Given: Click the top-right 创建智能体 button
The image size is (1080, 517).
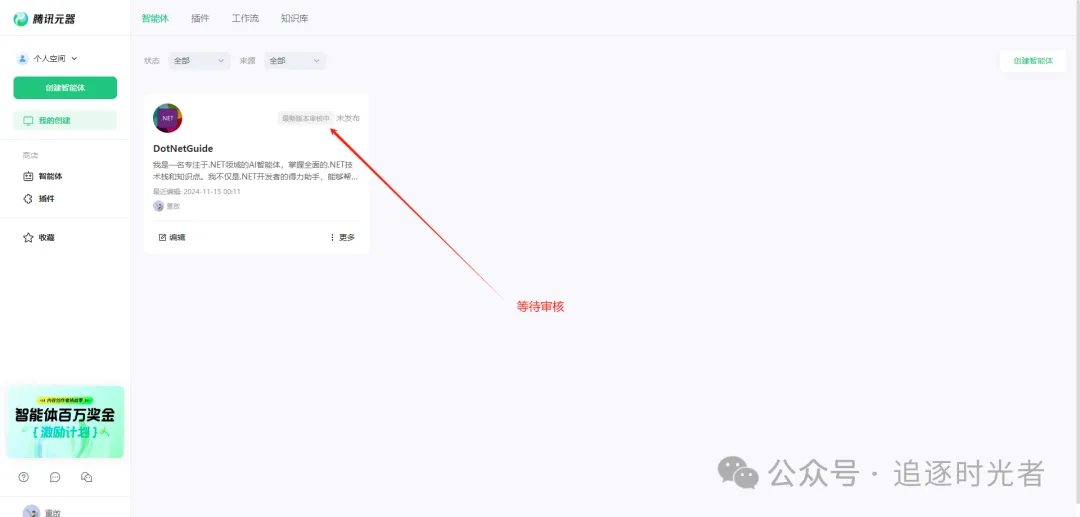Looking at the screenshot, I should click(1032, 61).
